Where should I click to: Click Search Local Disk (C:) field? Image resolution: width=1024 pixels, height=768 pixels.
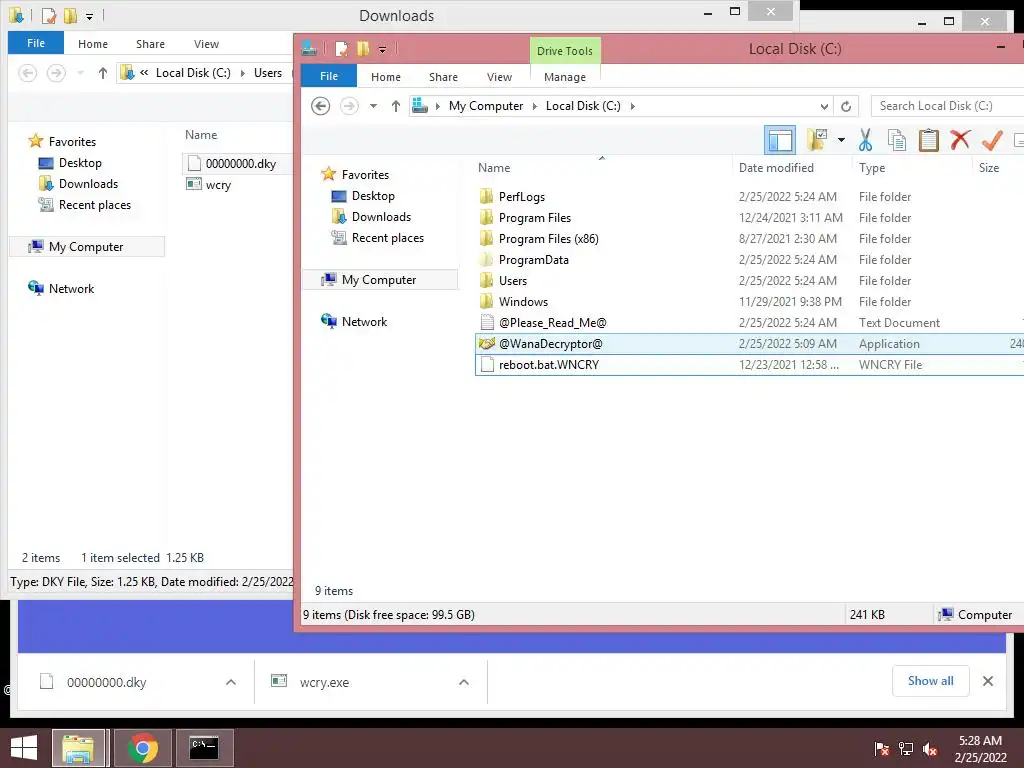947,106
